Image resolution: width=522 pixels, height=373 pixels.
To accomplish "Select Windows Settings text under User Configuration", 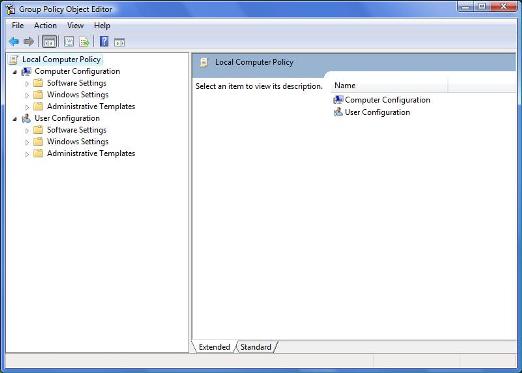I will (78, 142).
